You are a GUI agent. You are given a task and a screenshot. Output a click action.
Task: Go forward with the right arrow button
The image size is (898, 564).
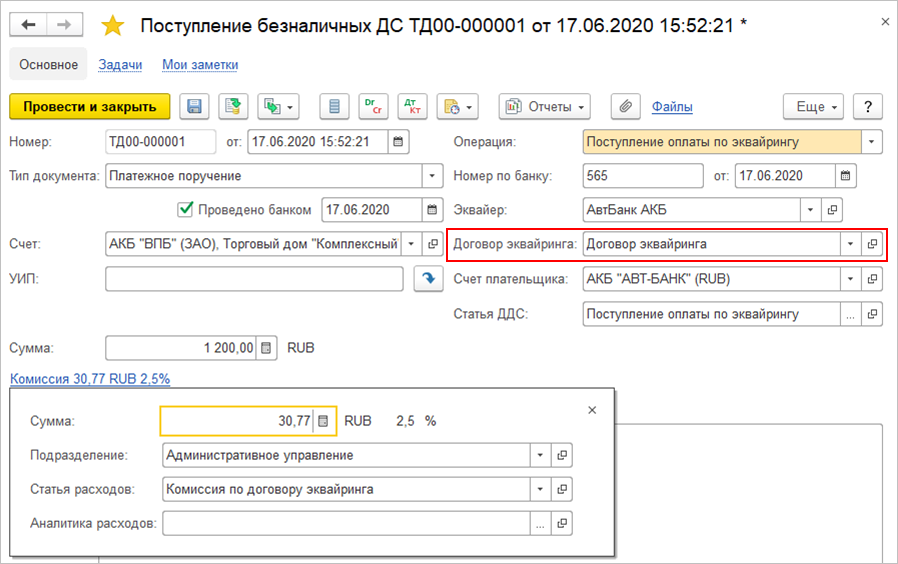coord(64,25)
